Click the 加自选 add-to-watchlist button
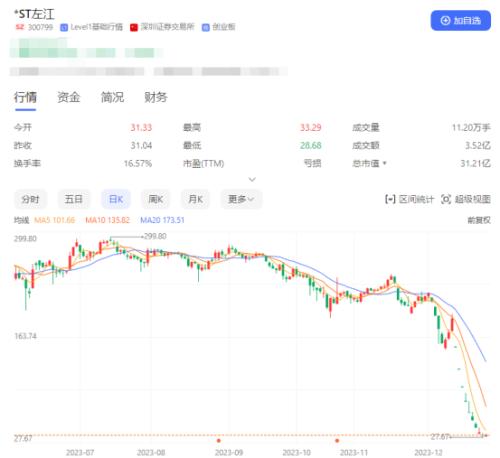Image resolution: width=500 pixels, height=458 pixels. [460, 21]
